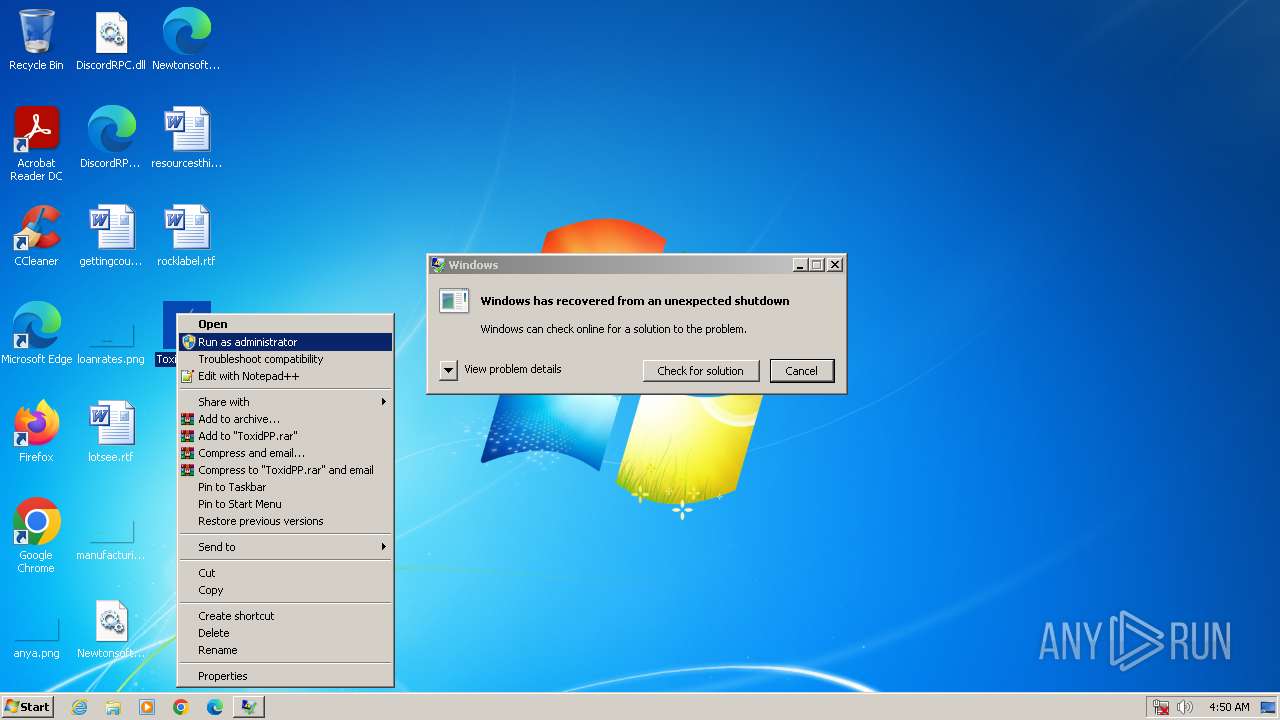Viewport: 1280px width, 720px height.
Task: Select Copy in context menu
Action: [285, 590]
